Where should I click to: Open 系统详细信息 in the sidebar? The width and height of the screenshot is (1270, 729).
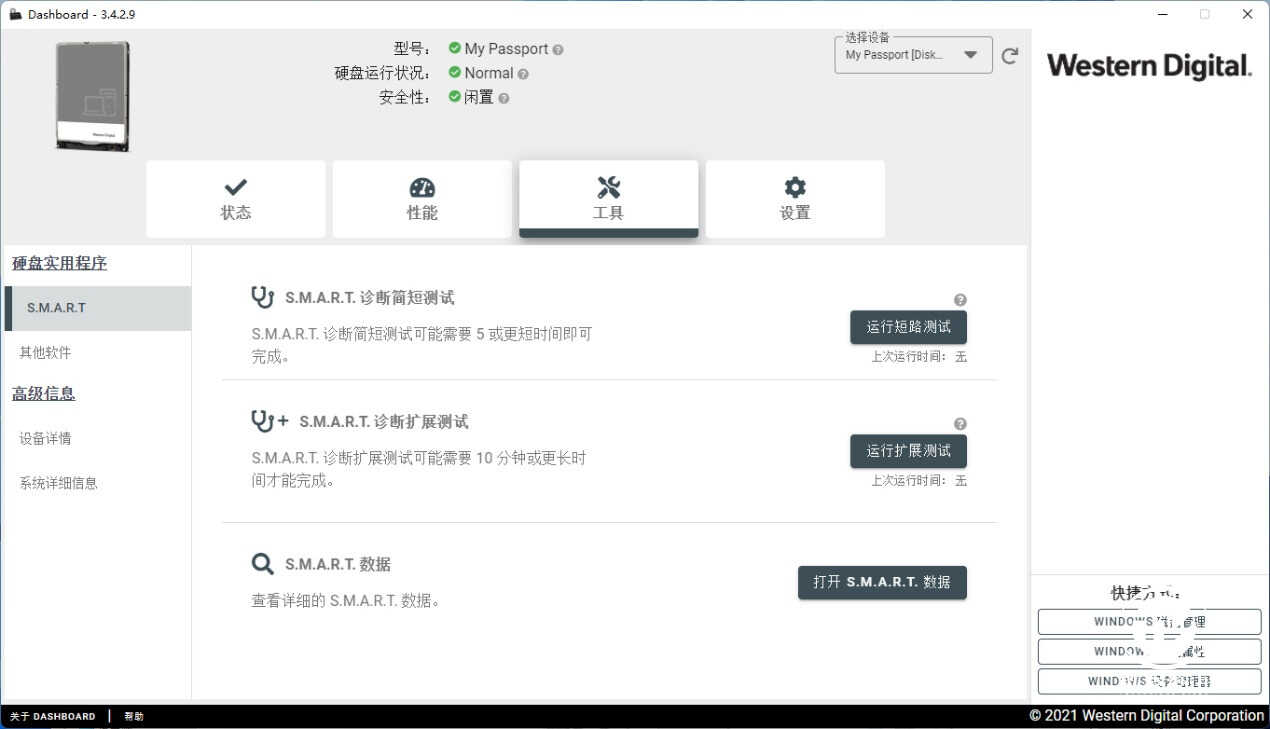[58, 483]
